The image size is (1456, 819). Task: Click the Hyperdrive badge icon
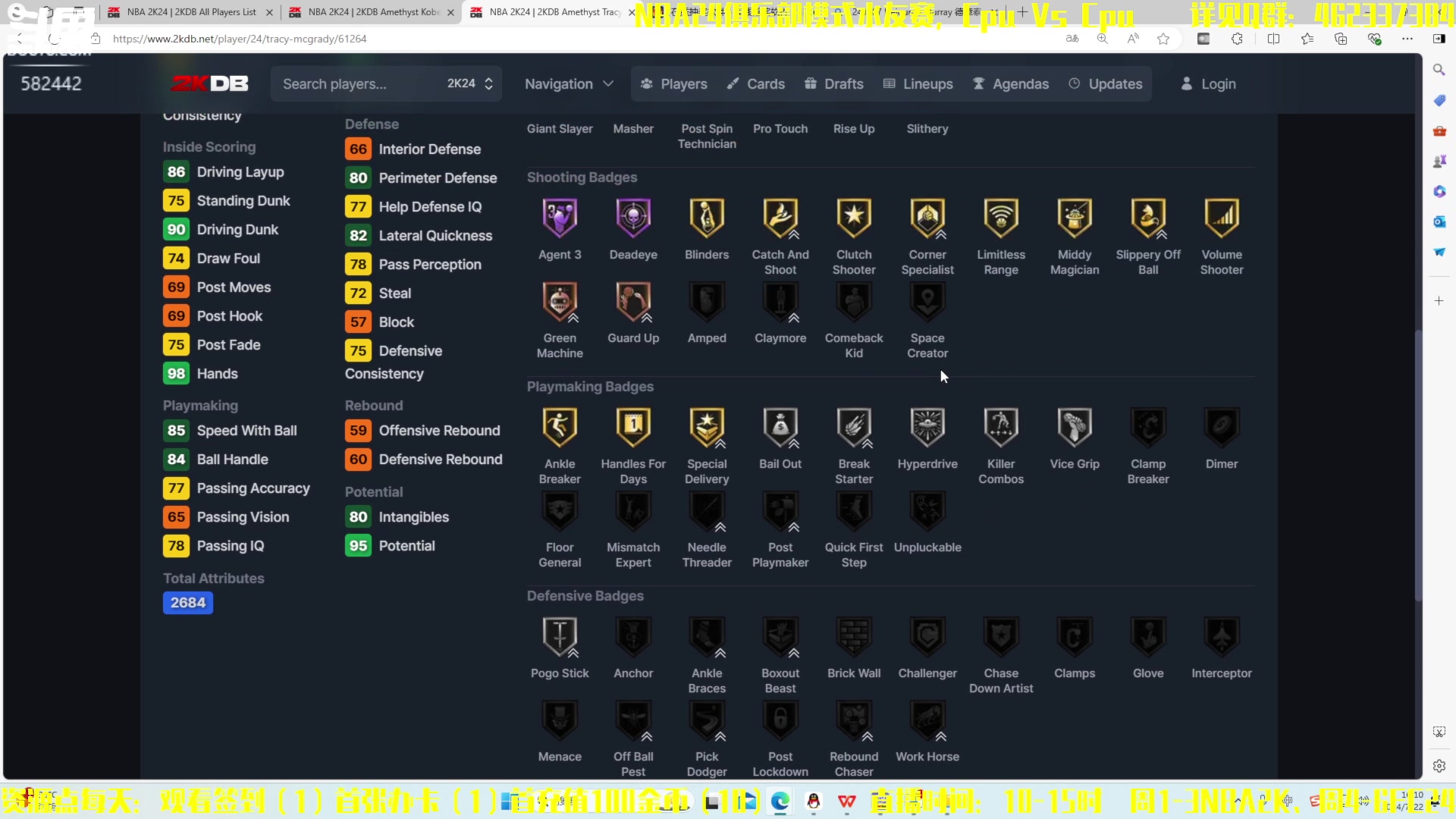(927, 427)
